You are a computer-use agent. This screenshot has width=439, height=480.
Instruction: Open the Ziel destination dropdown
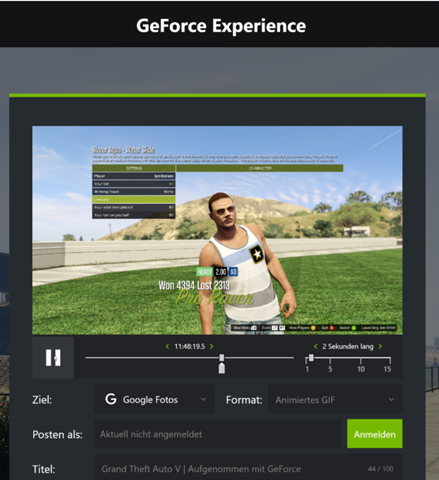click(154, 399)
